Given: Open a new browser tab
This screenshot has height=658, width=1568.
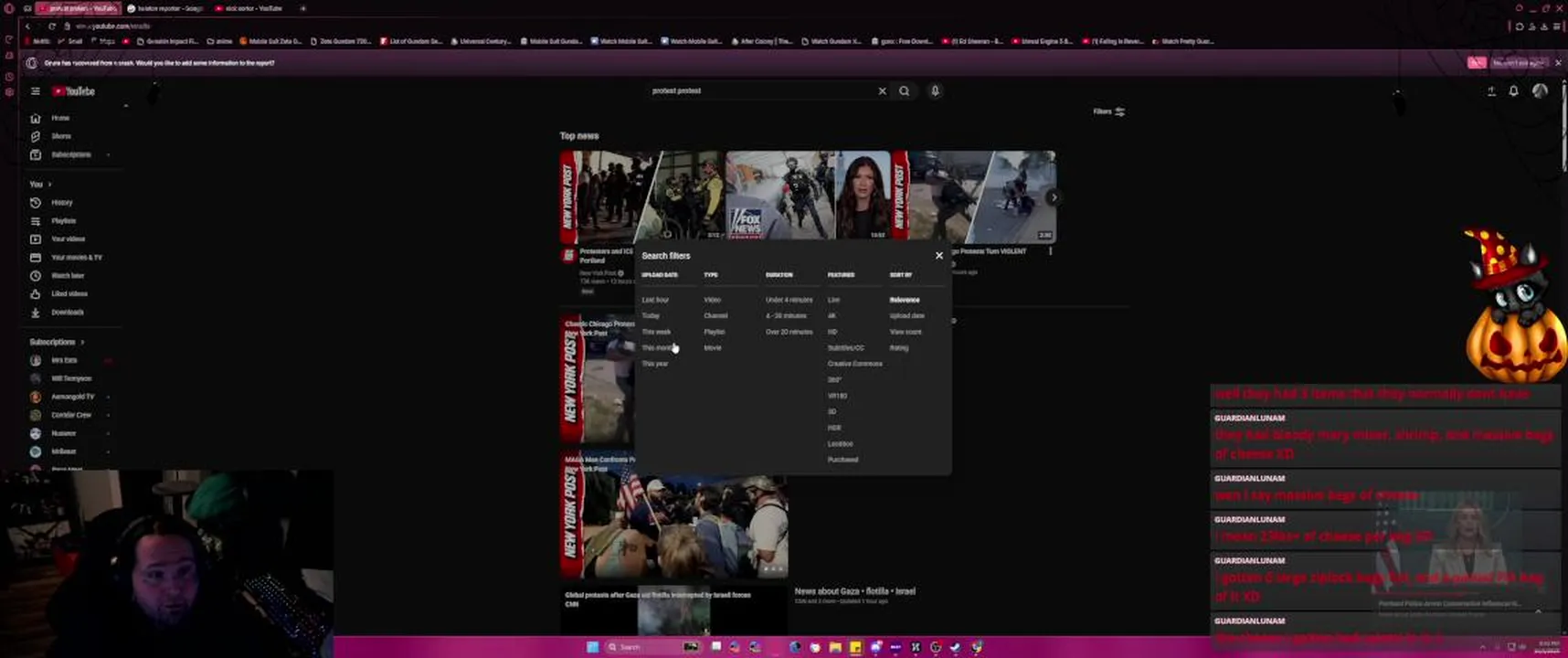Looking at the screenshot, I should (x=302, y=8).
